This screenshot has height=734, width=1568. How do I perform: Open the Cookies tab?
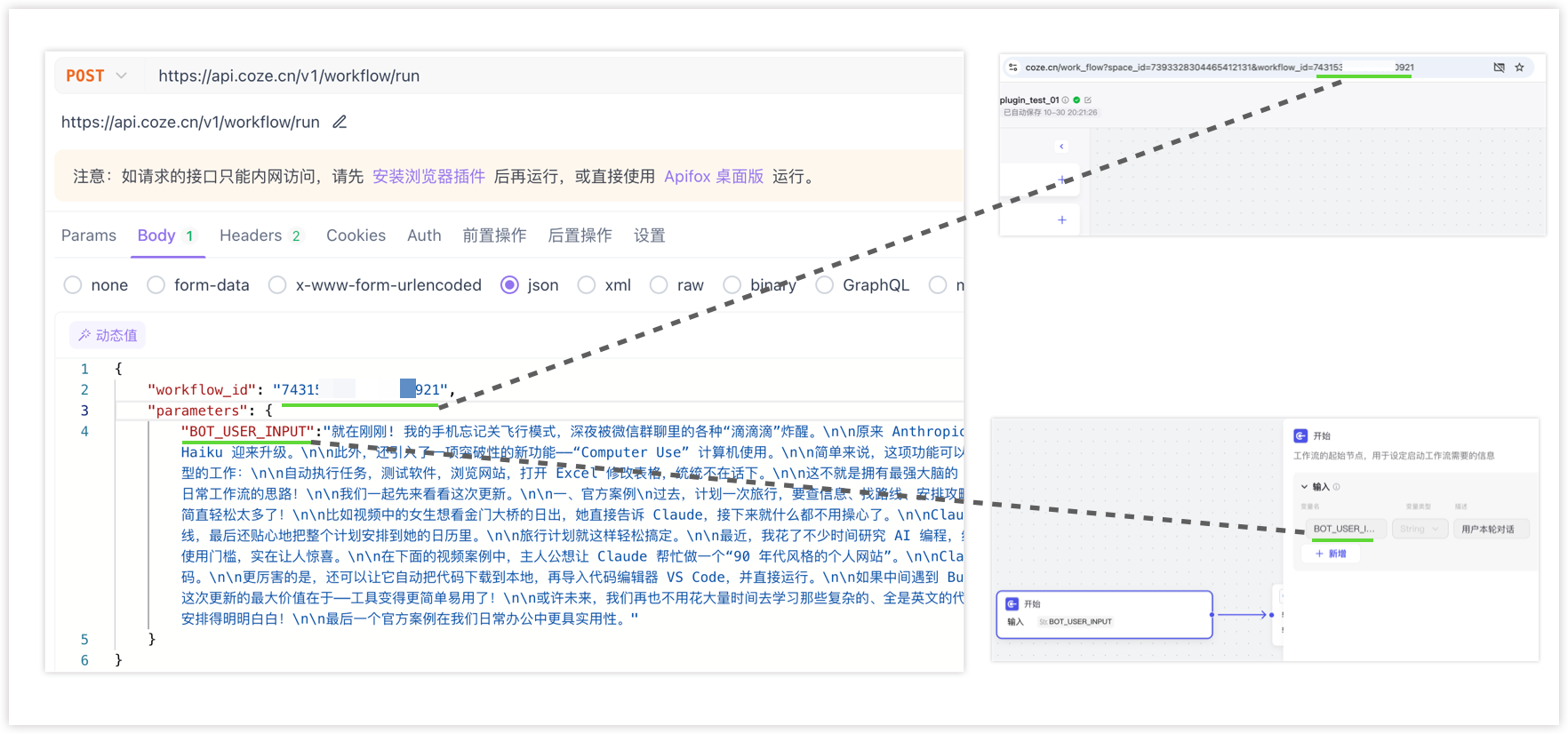coord(356,235)
